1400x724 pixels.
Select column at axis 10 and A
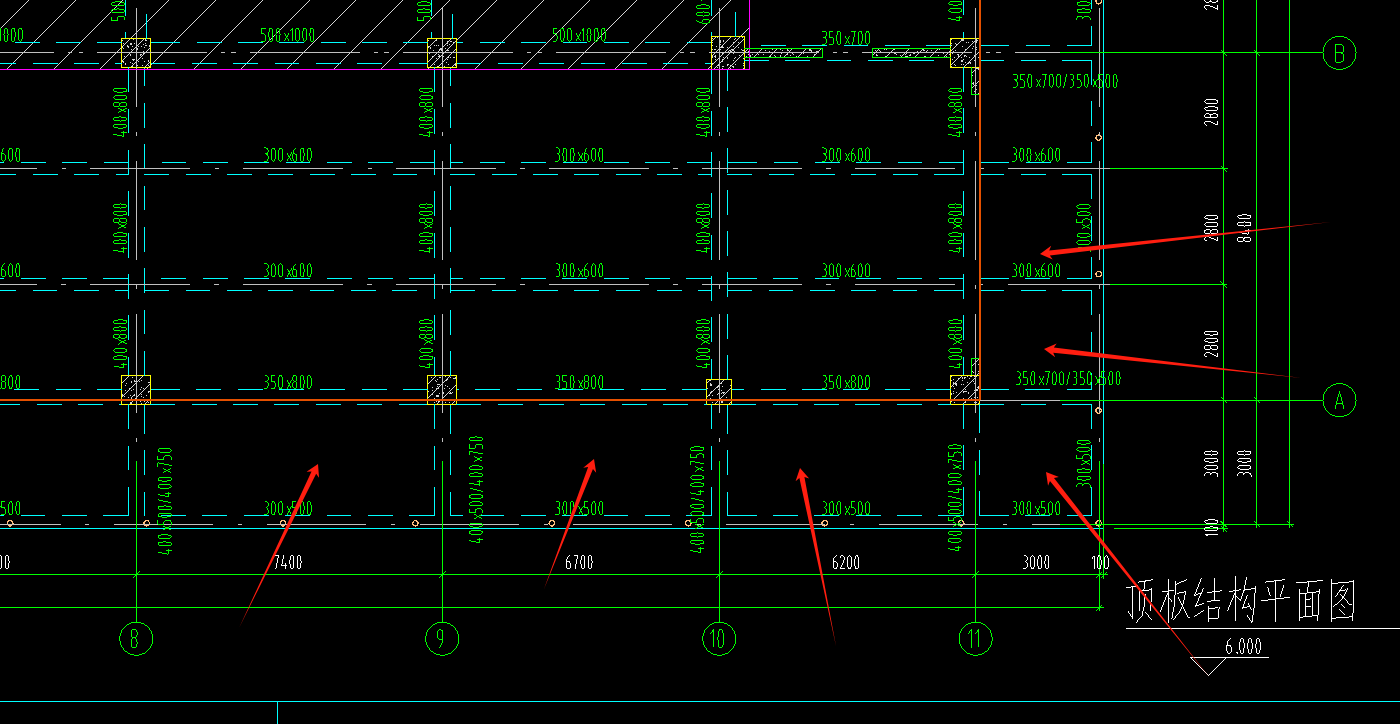coord(719,391)
